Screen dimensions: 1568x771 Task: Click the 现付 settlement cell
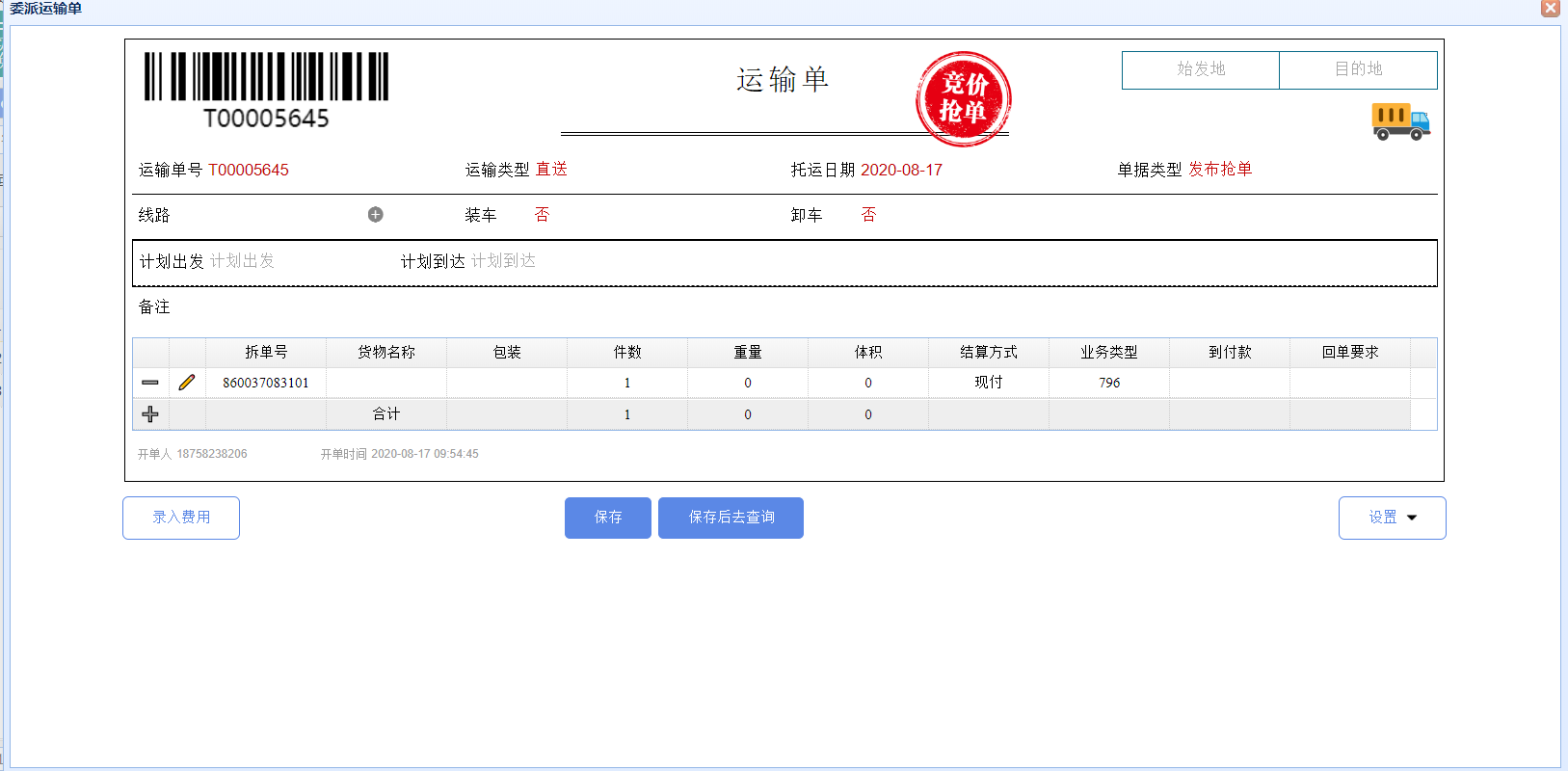(x=989, y=383)
